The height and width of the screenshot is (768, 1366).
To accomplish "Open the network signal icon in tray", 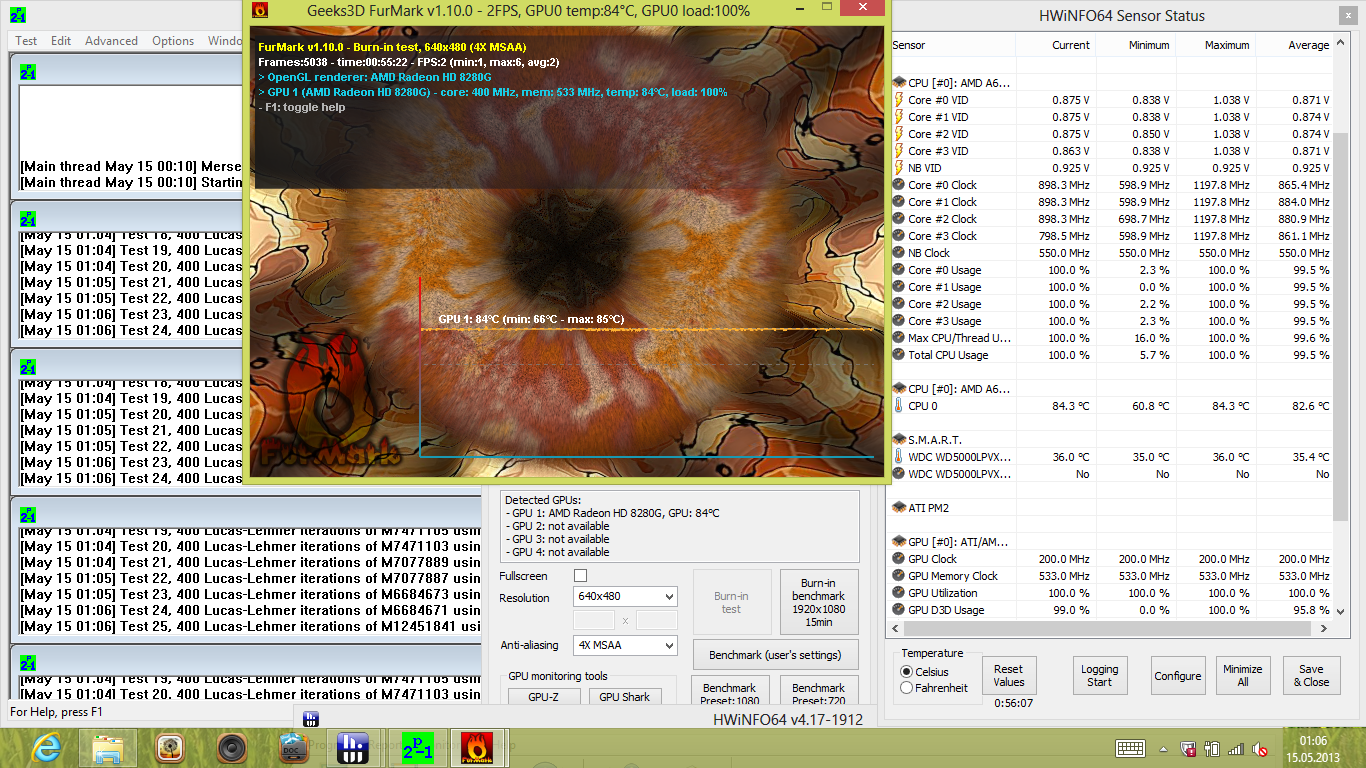I will [x=1236, y=748].
